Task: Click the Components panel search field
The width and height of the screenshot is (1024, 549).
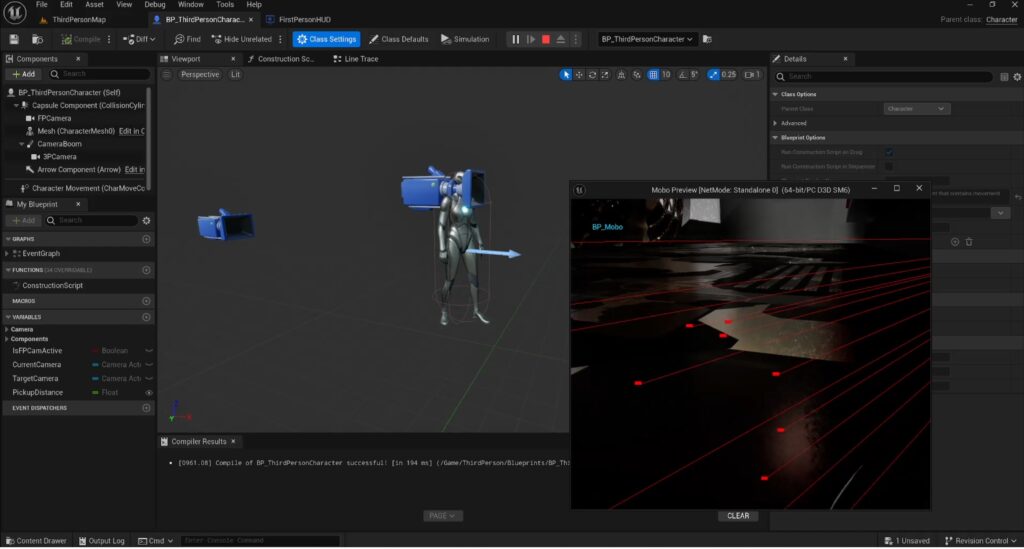Action: tap(100, 74)
